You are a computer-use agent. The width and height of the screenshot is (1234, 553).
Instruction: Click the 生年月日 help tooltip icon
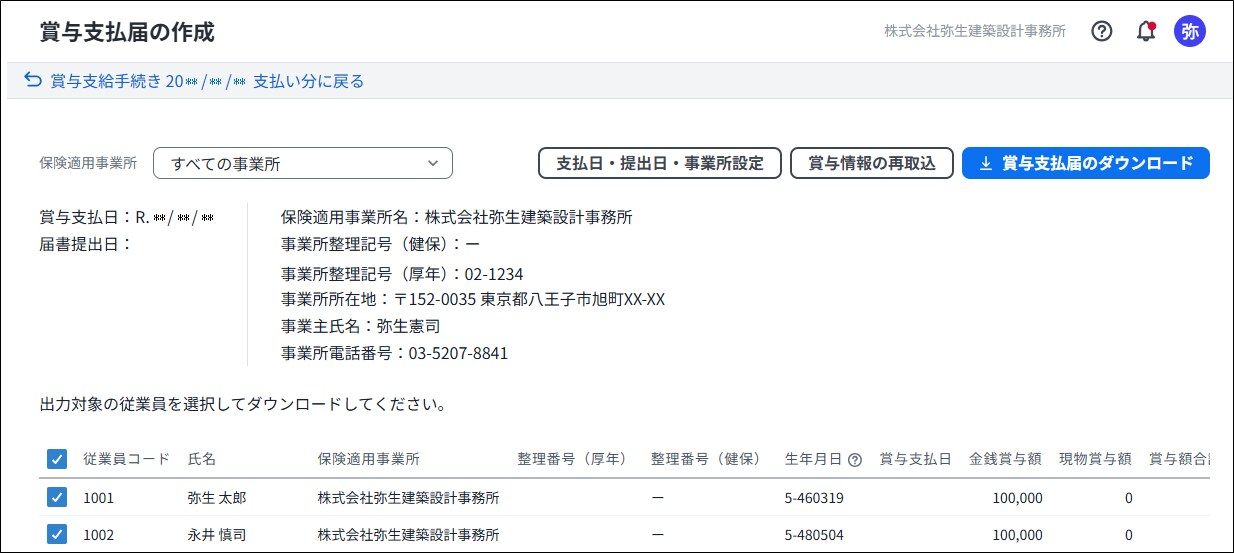[x=855, y=460]
